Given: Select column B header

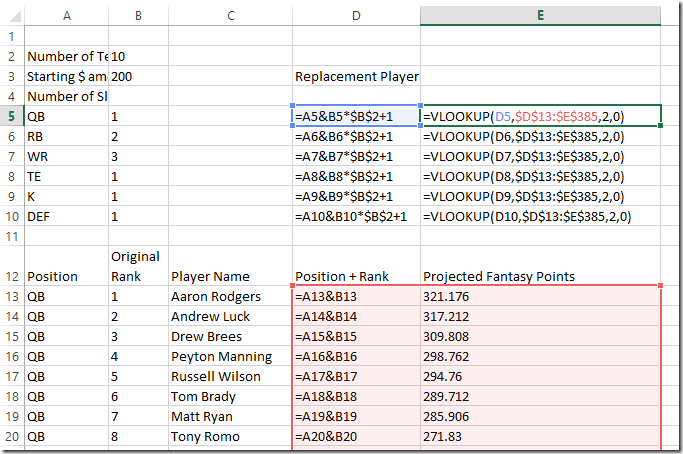Looking at the screenshot, I should click(139, 16).
